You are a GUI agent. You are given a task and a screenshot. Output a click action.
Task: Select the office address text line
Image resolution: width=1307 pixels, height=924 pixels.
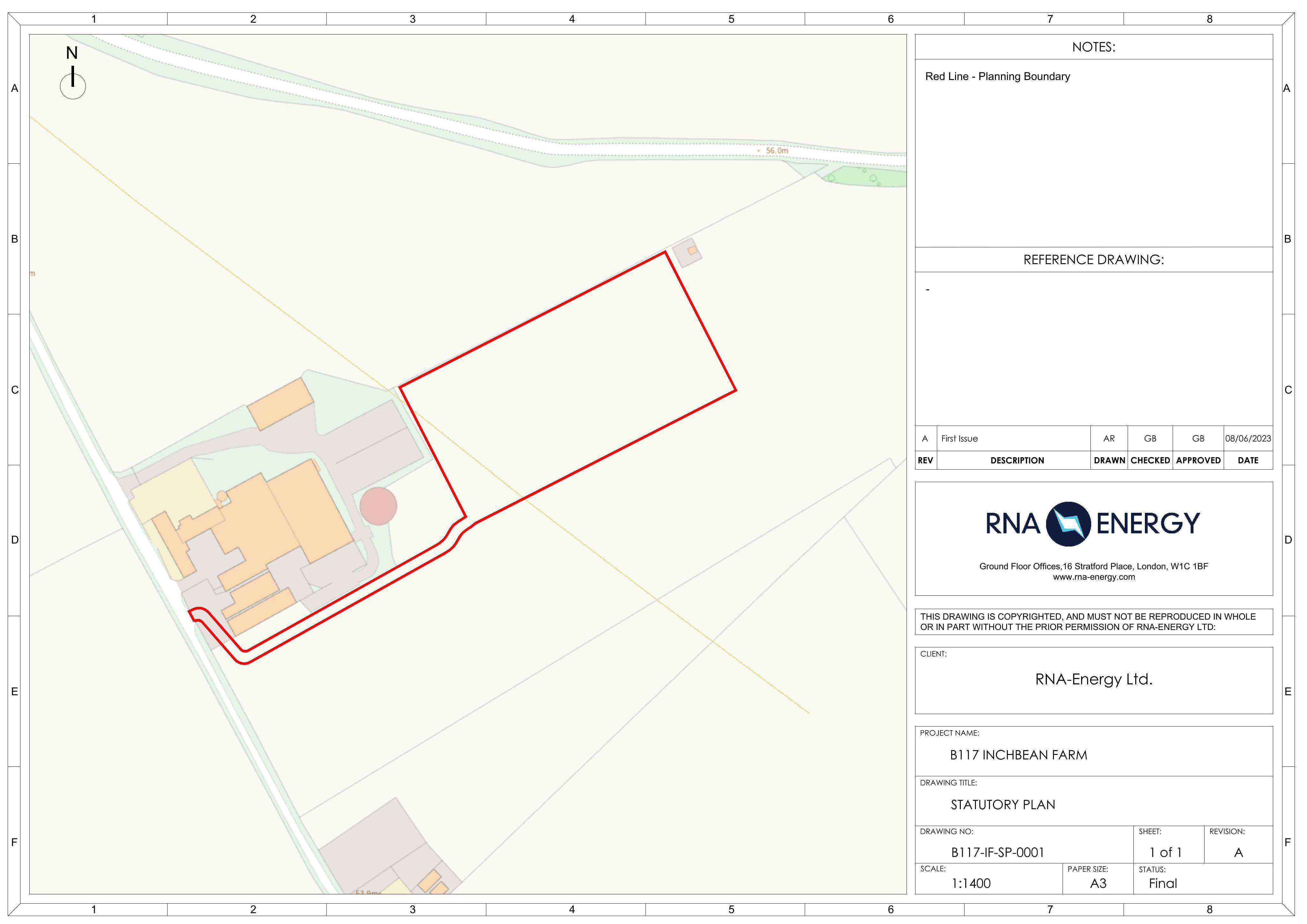(x=1094, y=566)
